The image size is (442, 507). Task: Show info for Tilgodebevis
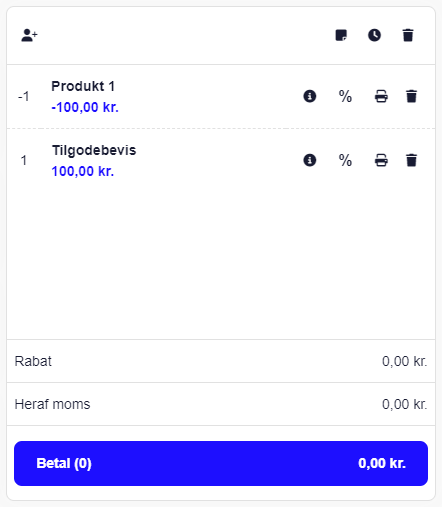click(310, 160)
